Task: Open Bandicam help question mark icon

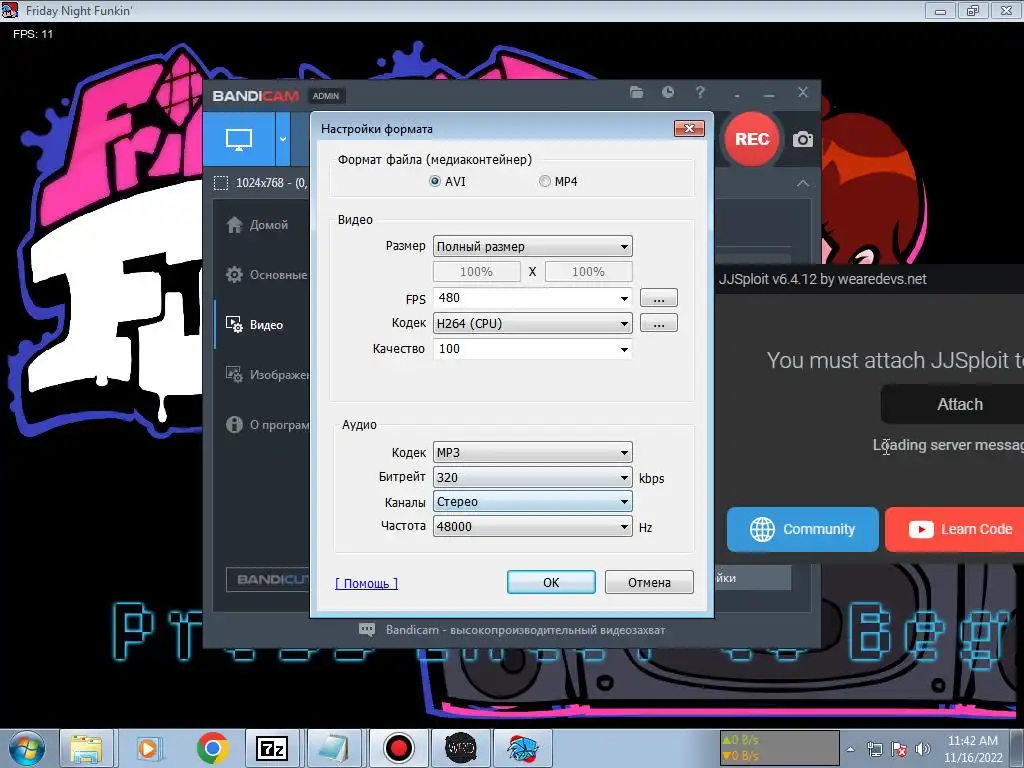Action: 700,93
